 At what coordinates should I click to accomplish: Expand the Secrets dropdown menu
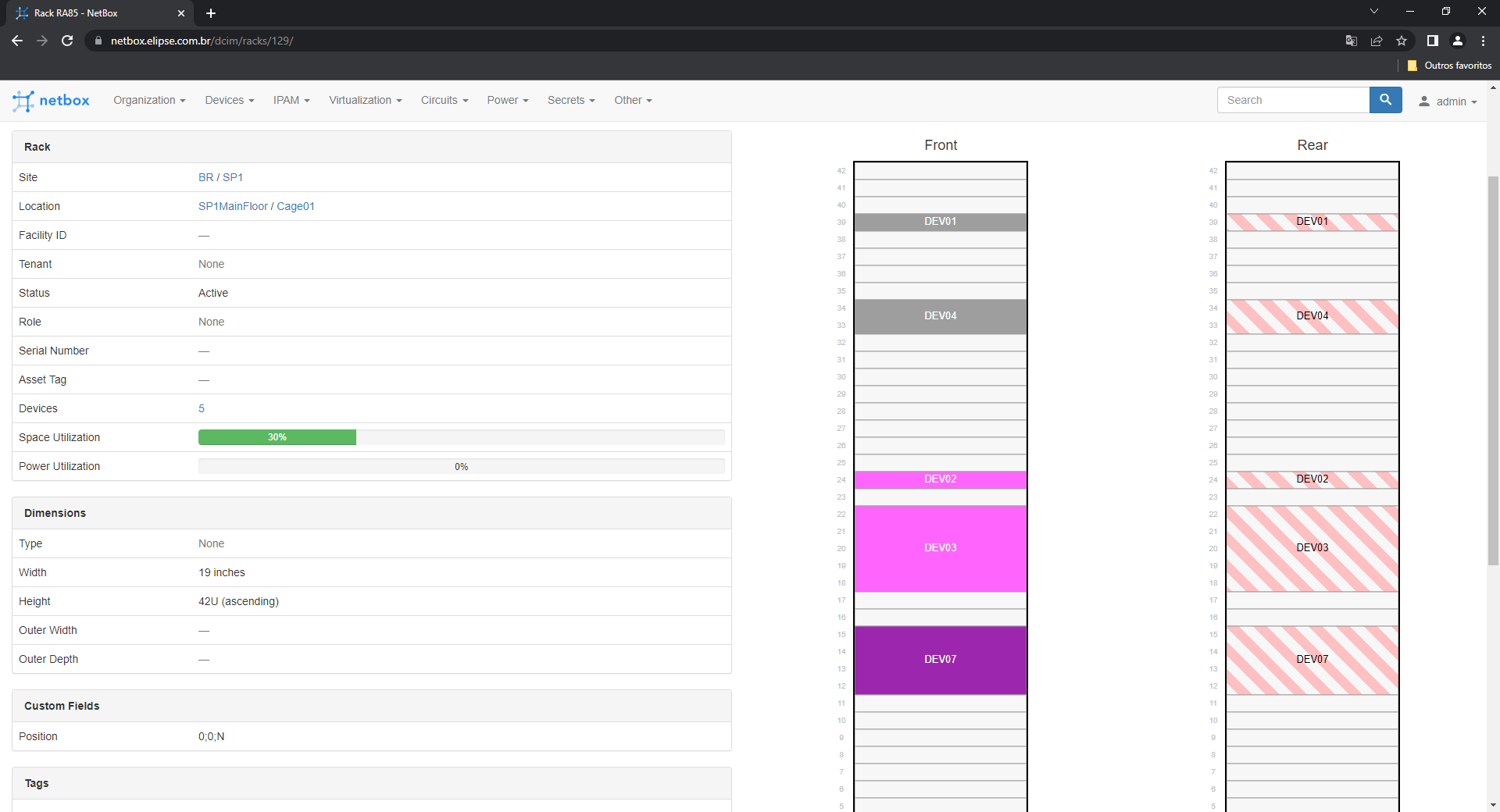pyautogui.click(x=571, y=100)
